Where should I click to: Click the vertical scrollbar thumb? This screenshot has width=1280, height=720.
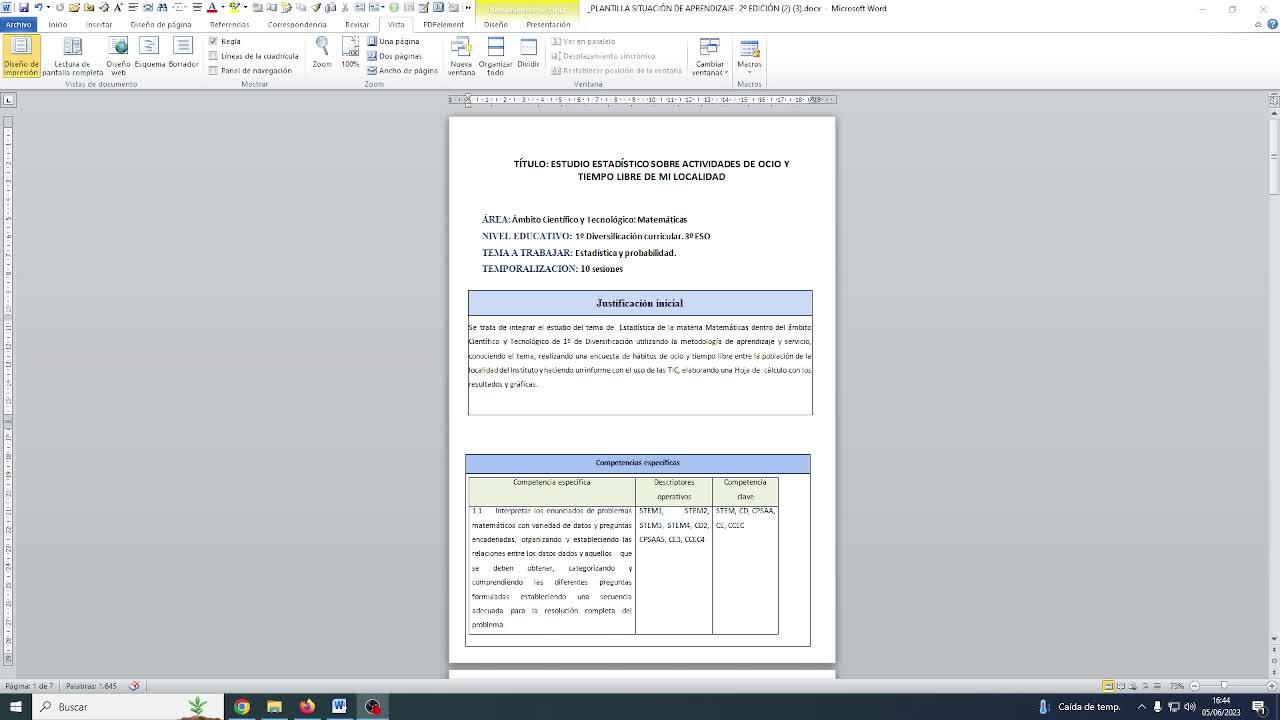tap(1274, 158)
